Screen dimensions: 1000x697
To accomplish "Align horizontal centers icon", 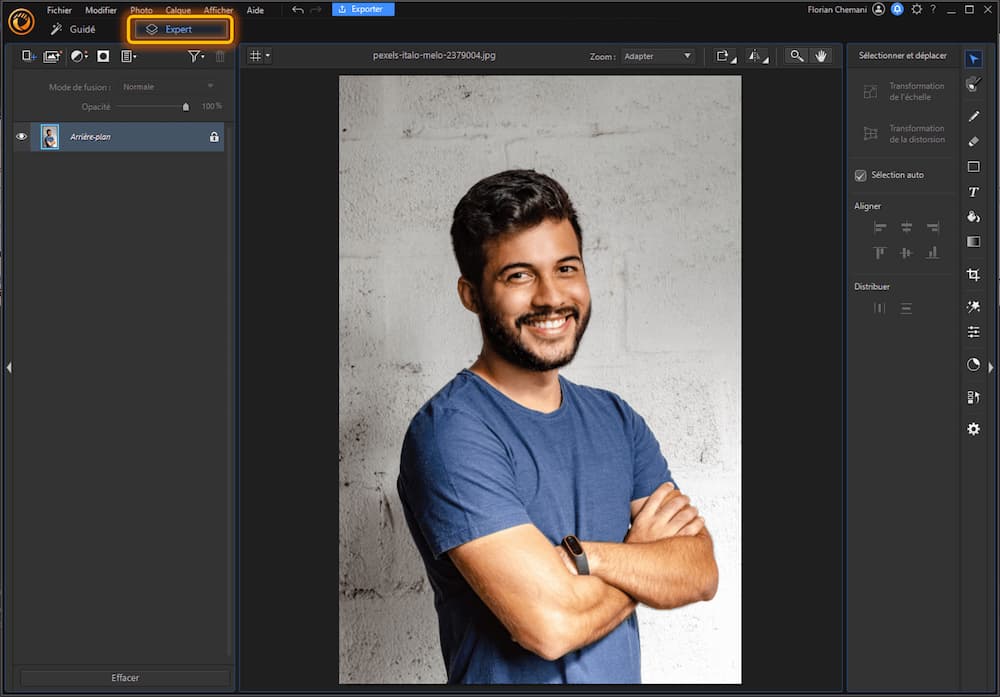I will pyautogui.click(x=906, y=228).
